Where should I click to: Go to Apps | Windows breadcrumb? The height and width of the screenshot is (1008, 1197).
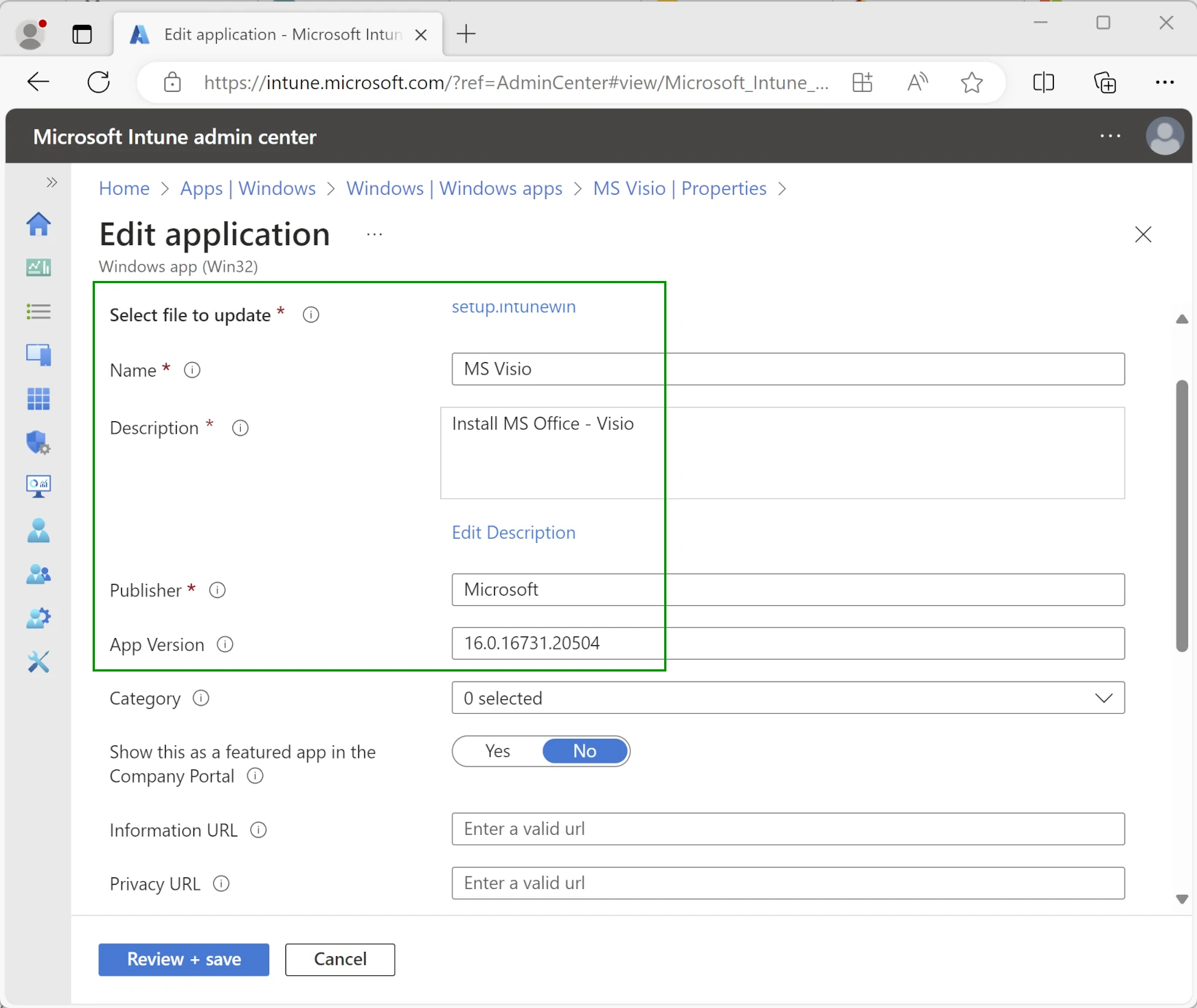pos(248,188)
